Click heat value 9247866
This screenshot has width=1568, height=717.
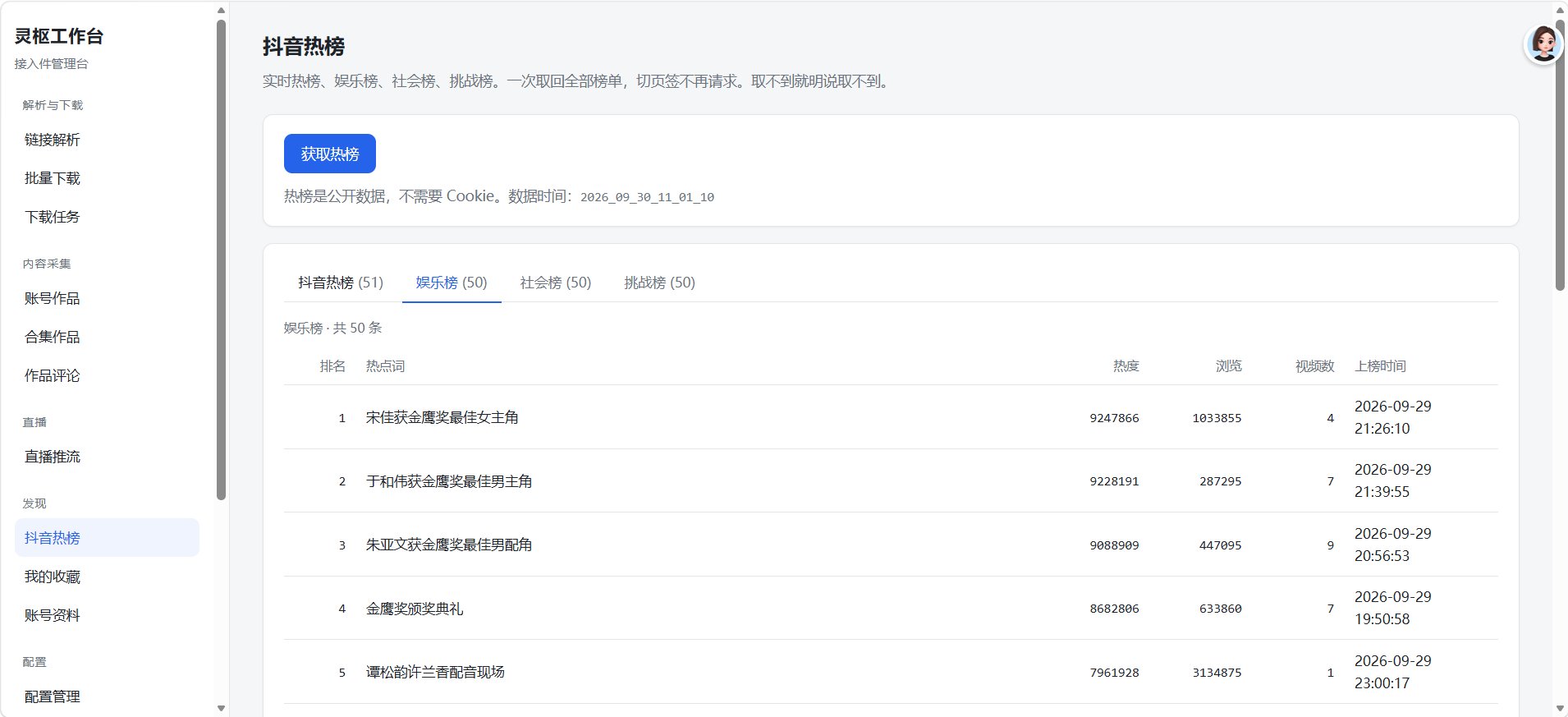coord(1114,418)
